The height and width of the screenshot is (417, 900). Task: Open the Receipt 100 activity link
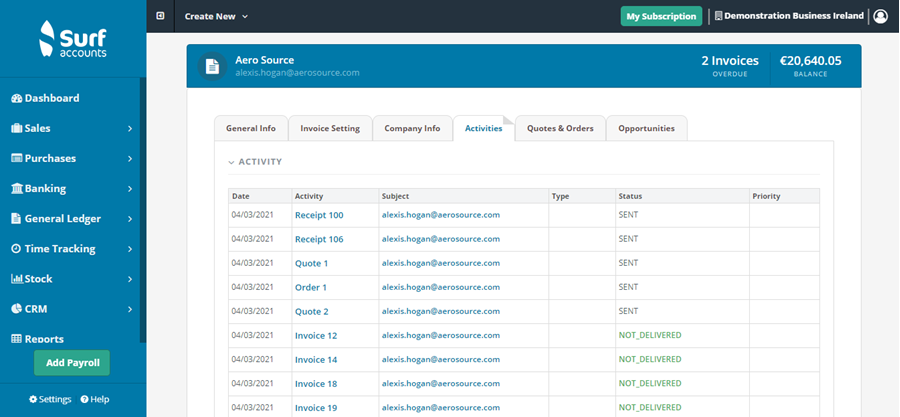(319, 215)
